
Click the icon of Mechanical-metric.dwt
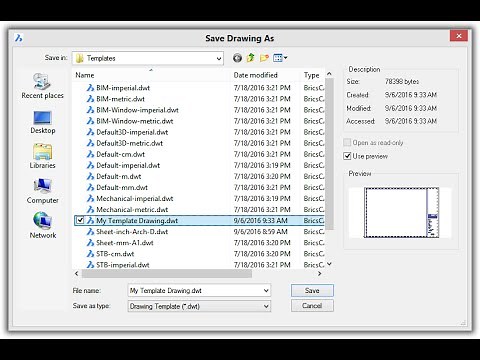(90, 209)
